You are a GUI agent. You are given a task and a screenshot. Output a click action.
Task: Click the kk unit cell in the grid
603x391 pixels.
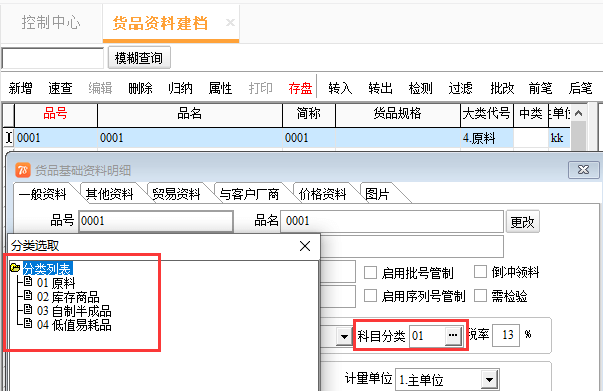[560, 138]
